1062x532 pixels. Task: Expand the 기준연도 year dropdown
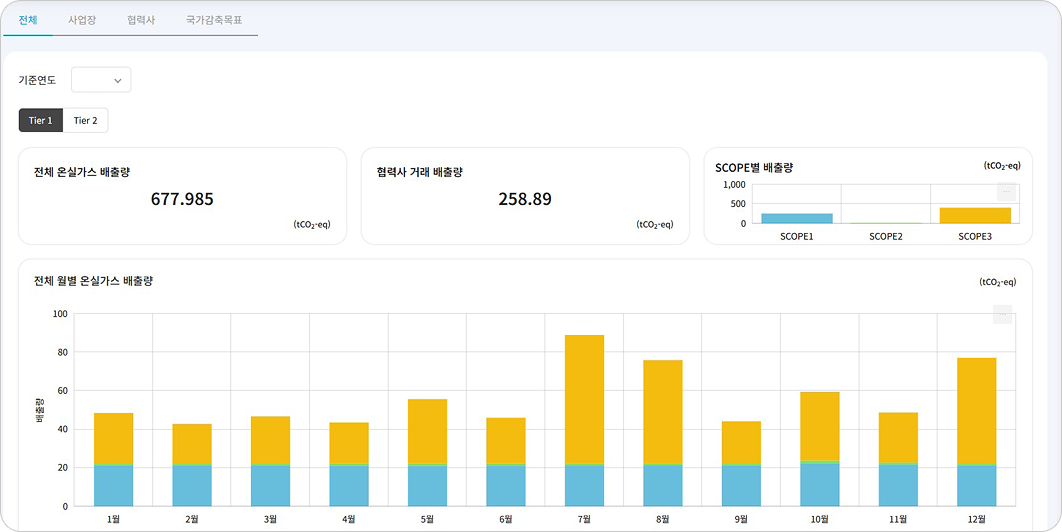pyautogui.click(x=101, y=80)
